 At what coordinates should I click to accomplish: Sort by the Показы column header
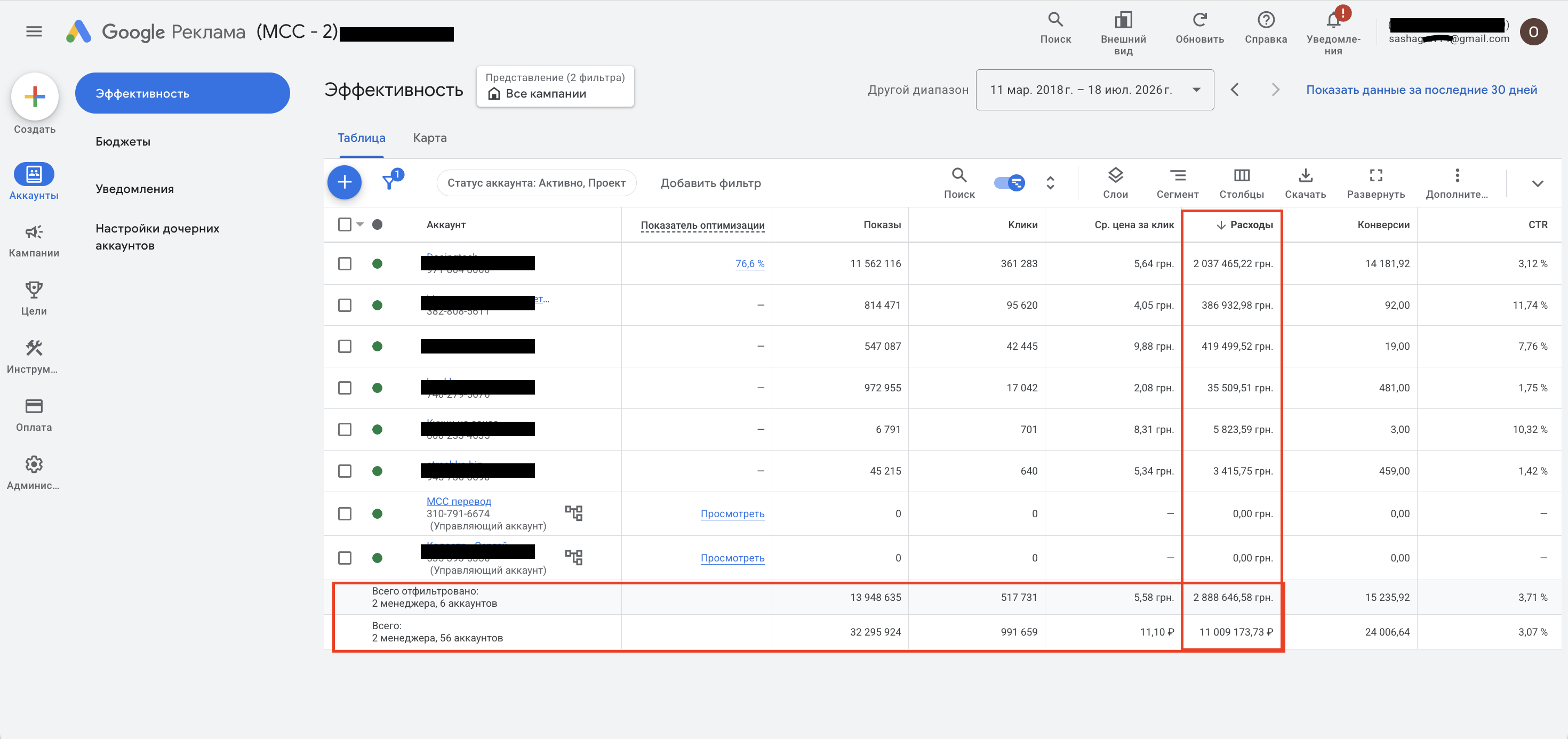(x=882, y=224)
